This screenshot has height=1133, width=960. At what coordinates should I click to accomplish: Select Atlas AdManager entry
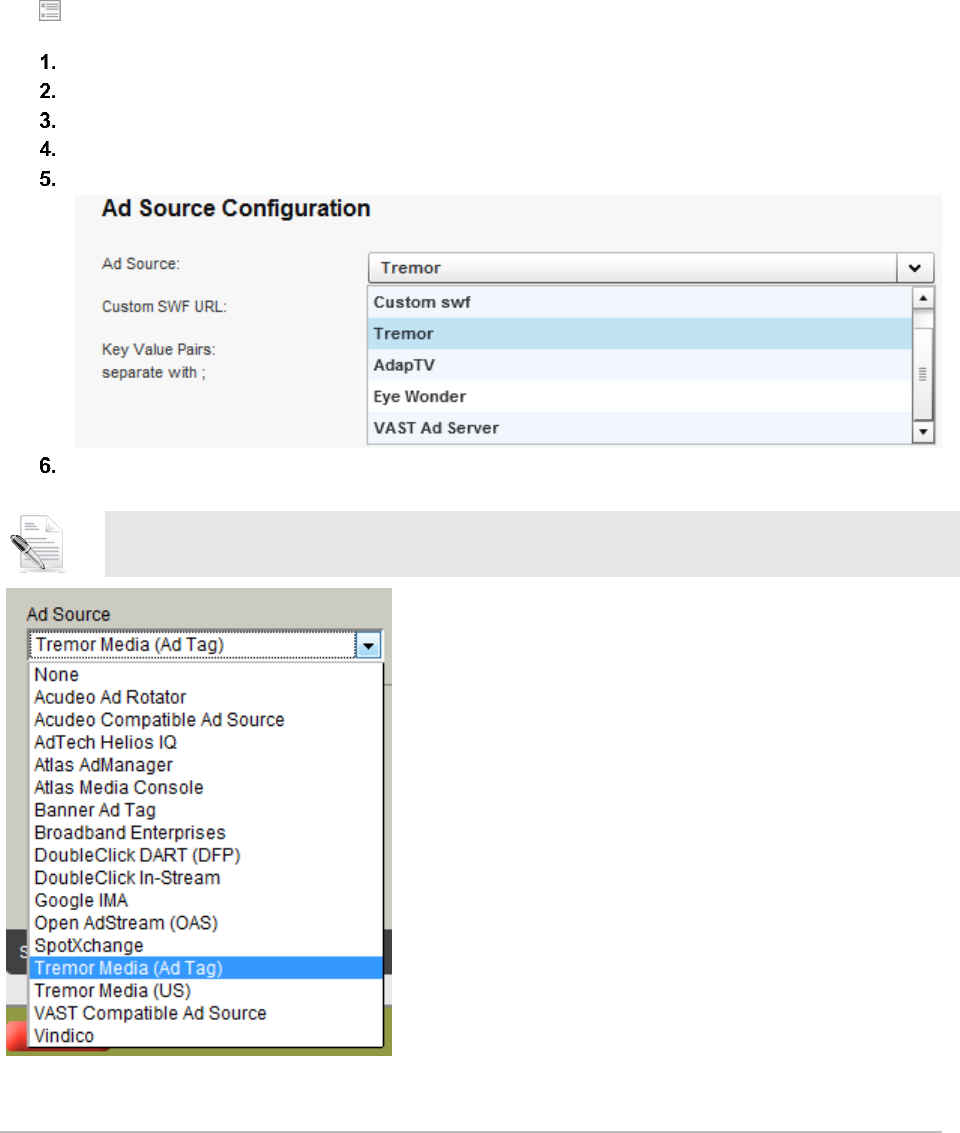[x=206, y=764]
